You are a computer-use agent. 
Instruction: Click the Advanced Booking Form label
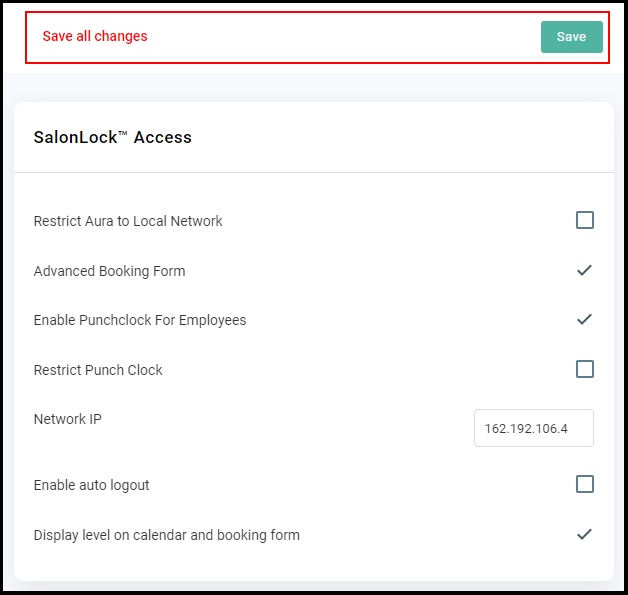click(x=109, y=271)
